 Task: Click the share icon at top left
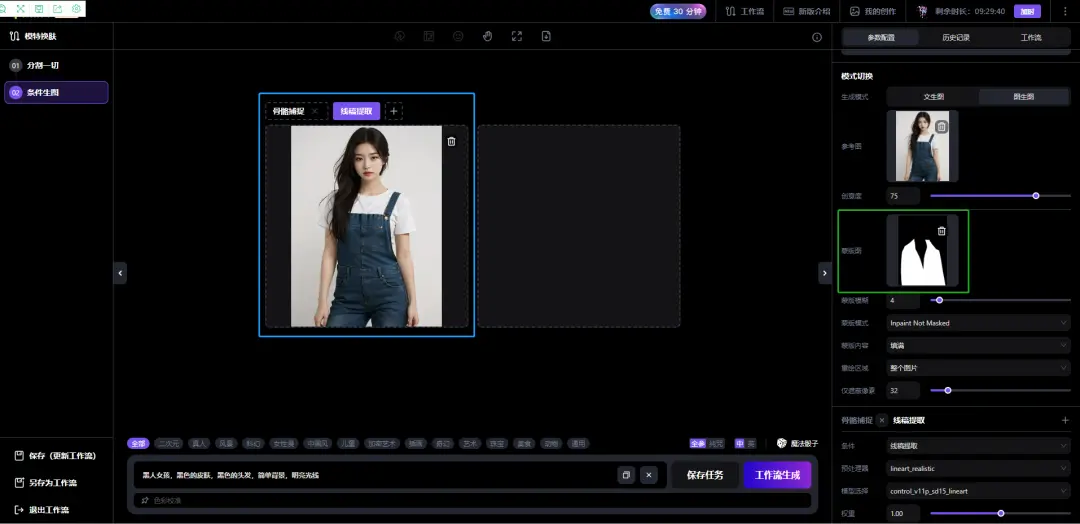pyautogui.click(x=57, y=9)
